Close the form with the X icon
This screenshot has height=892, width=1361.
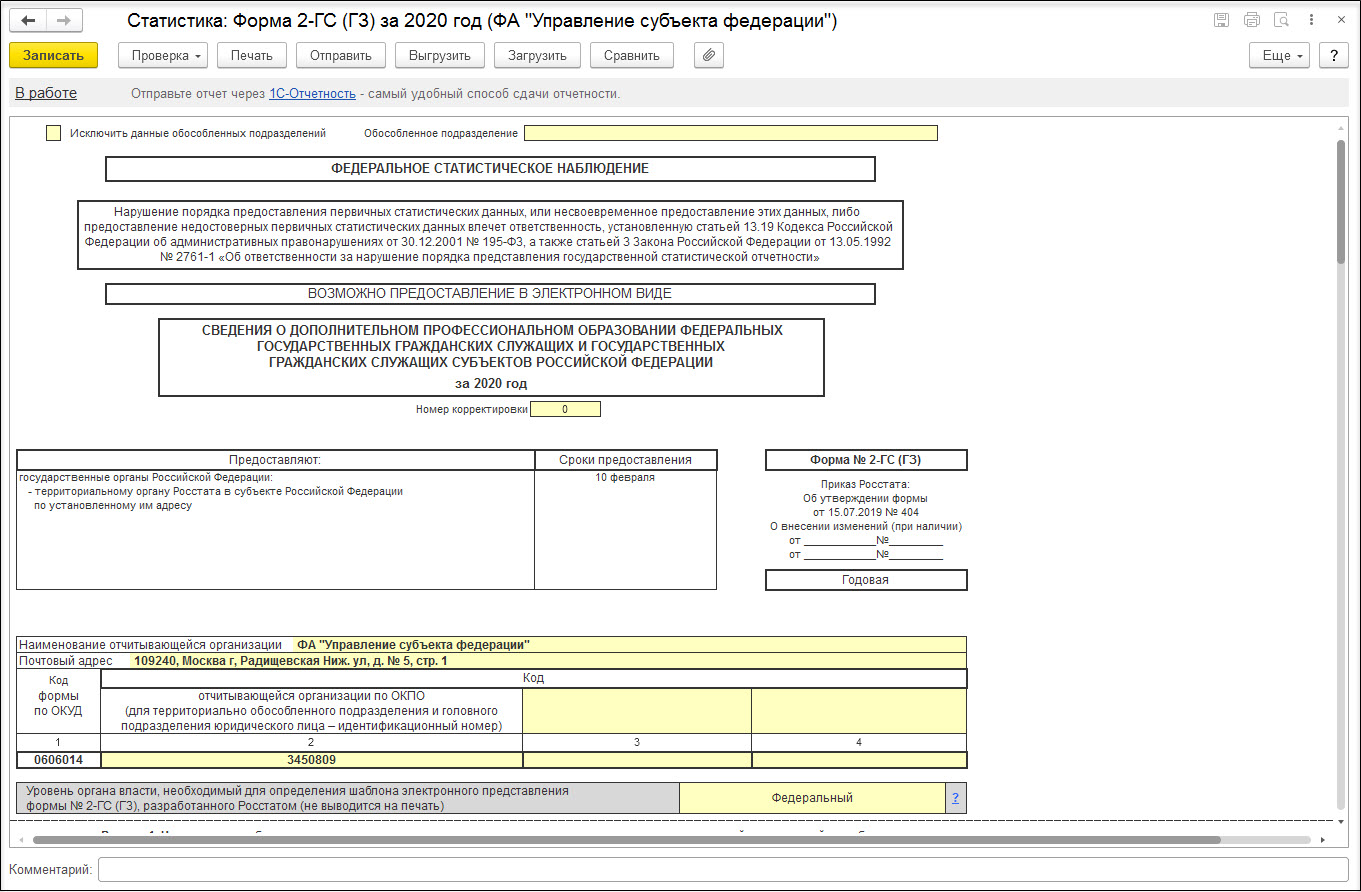[x=1340, y=20]
